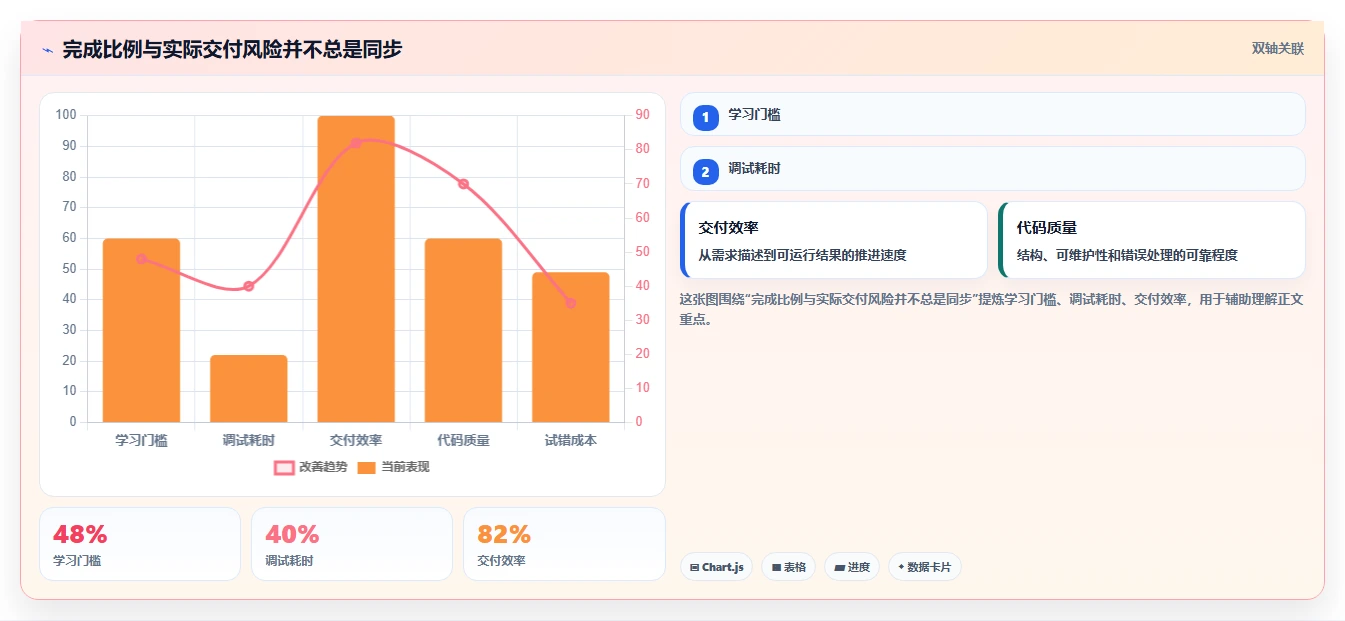
Task: Open the 40% 调试耗时 stat card
Action: tap(352, 544)
